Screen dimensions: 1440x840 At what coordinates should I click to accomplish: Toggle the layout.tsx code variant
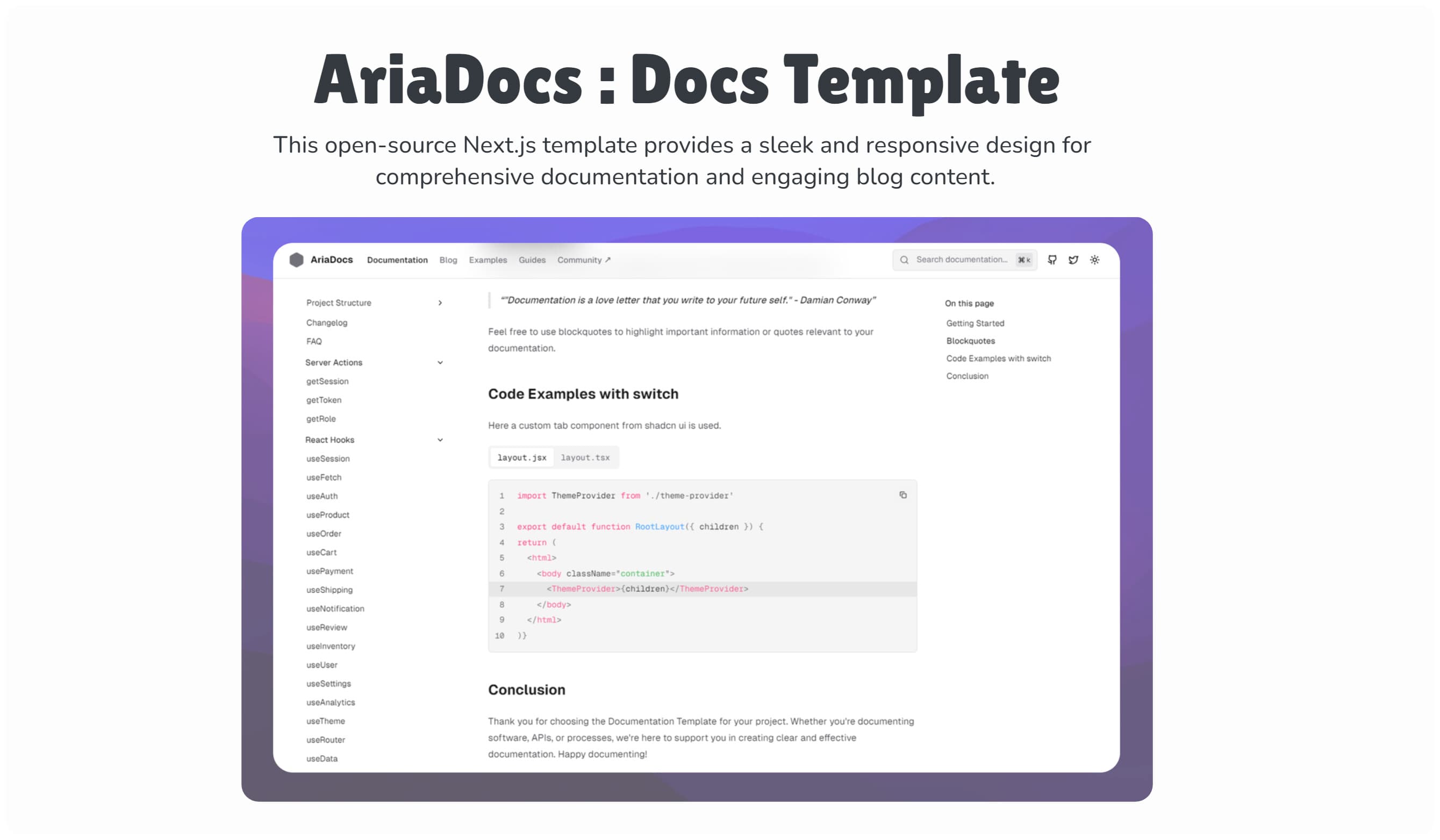(586, 457)
